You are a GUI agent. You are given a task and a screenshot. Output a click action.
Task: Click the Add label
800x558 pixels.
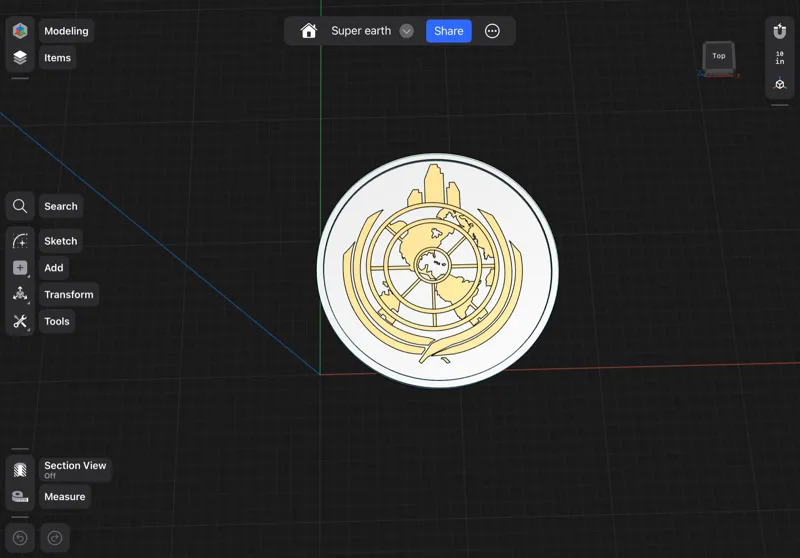(54, 268)
